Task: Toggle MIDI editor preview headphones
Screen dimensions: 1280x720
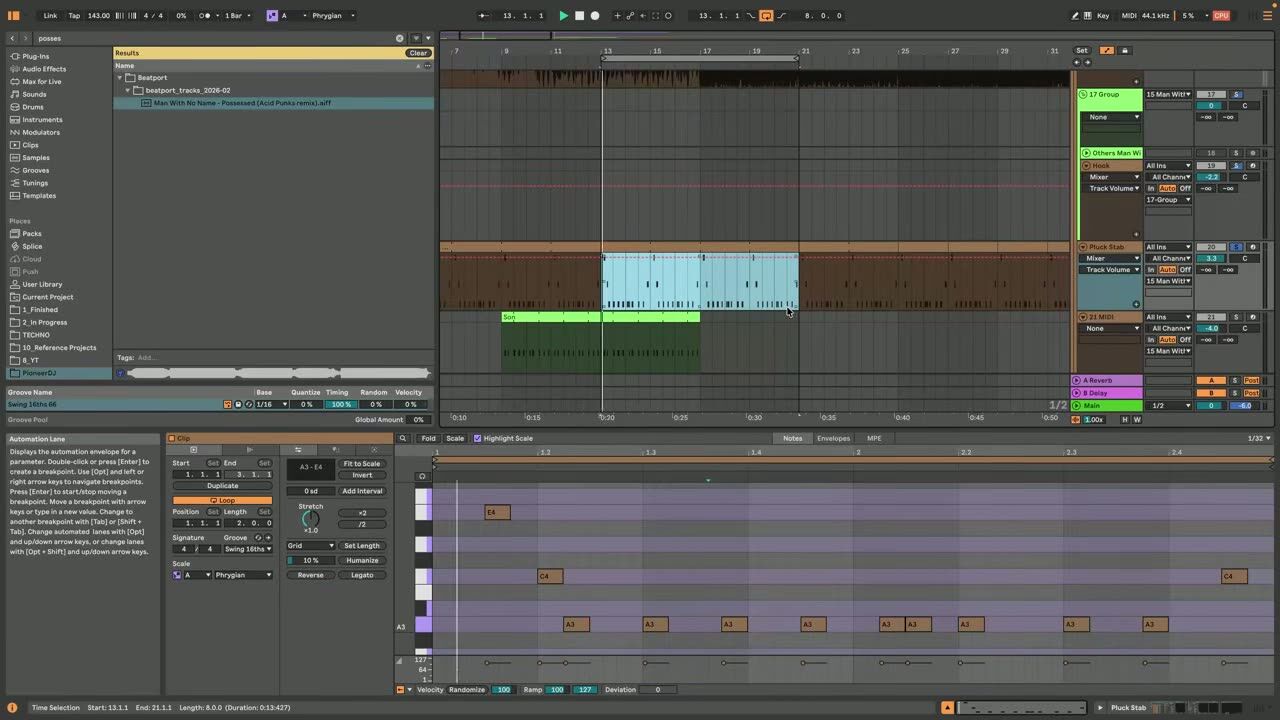Action: tap(422, 476)
